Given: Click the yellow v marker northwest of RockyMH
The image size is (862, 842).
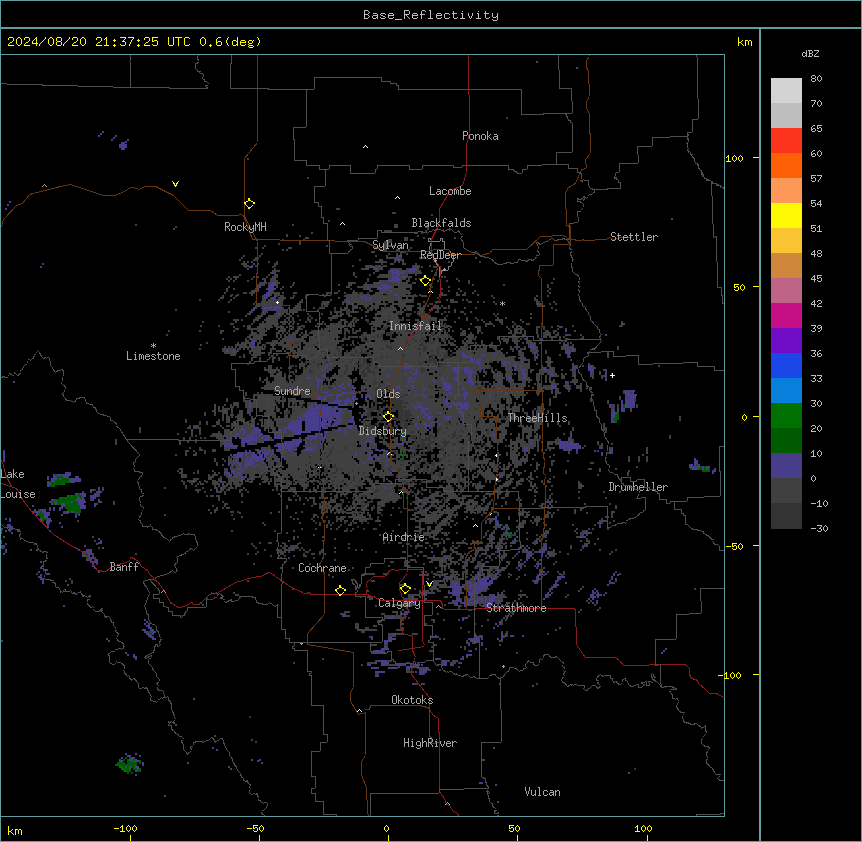Looking at the screenshot, I should coord(175,184).
